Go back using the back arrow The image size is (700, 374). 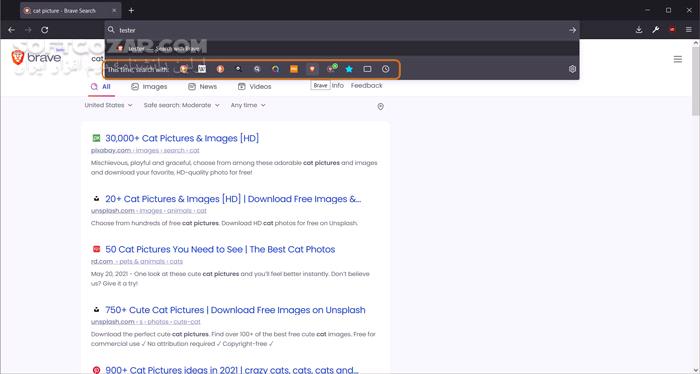pos(12,30)
